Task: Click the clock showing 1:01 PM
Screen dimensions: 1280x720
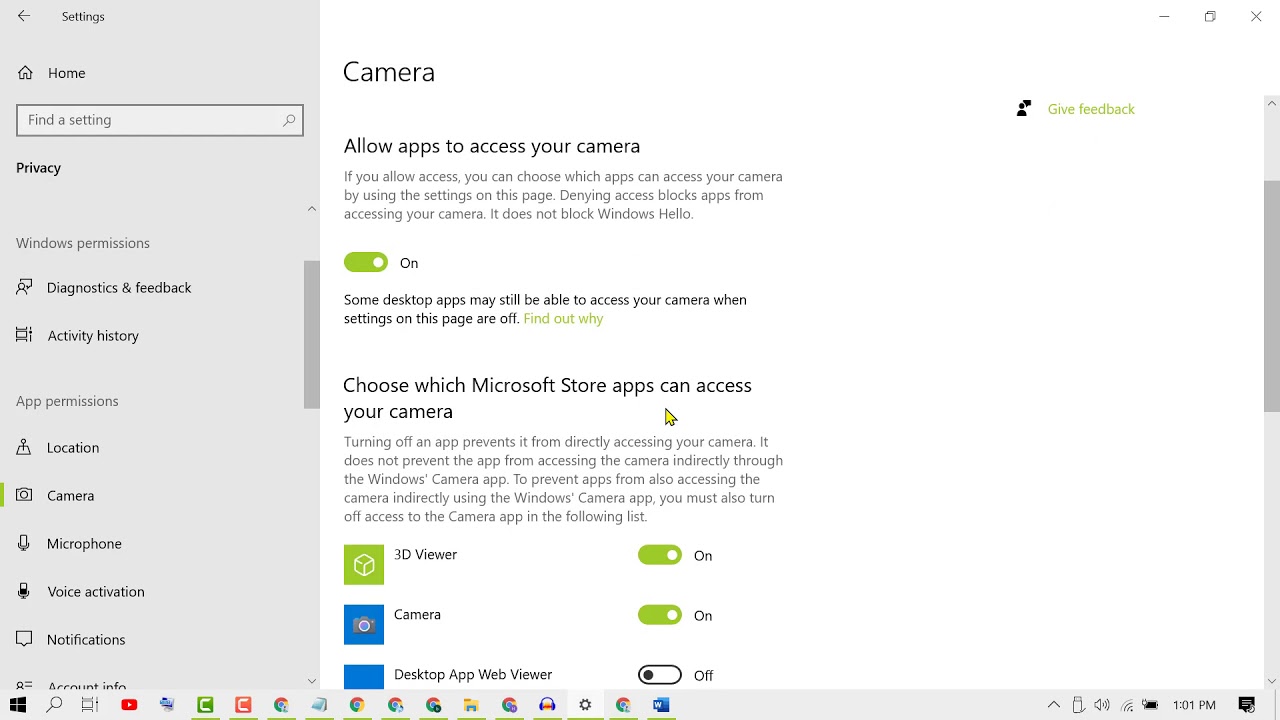Action: pos(1194,705)
